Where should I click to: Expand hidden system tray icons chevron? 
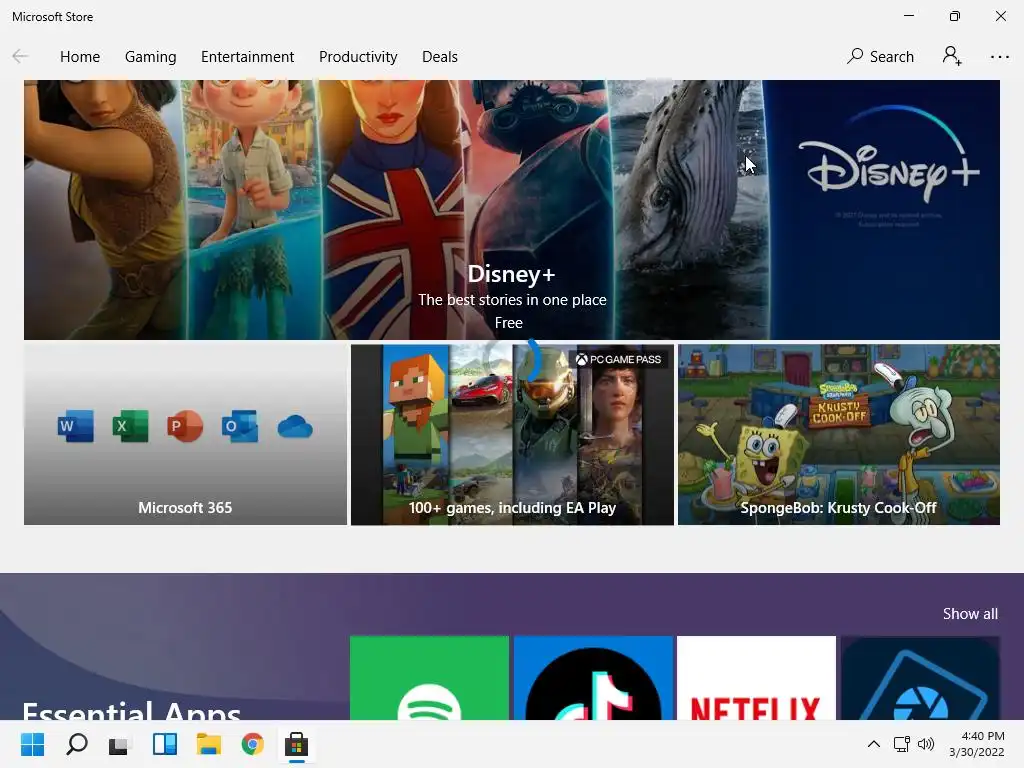[873, 744]
